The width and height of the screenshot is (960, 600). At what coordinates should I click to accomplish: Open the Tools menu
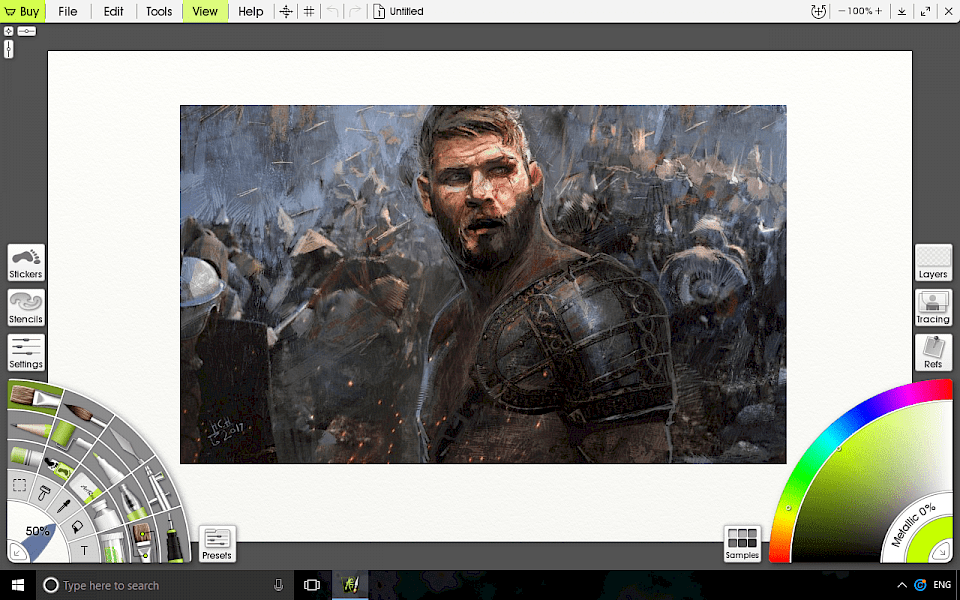coord(159,11)
